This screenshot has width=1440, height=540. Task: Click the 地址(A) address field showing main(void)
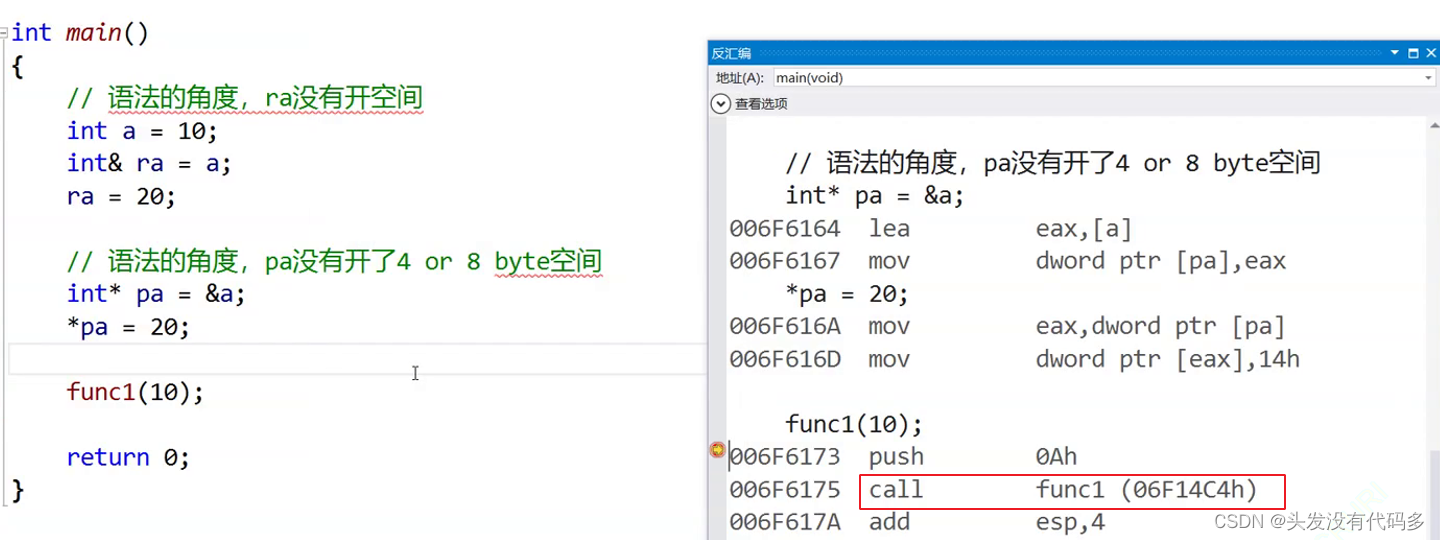(1105, 77)
